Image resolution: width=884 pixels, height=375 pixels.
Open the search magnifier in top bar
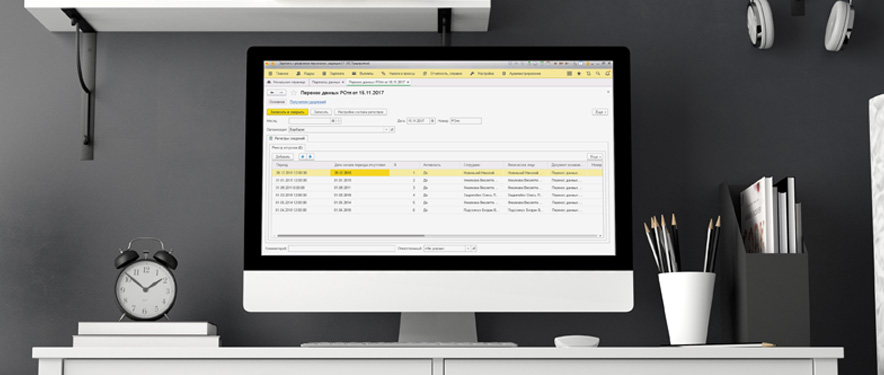(598, 73)
